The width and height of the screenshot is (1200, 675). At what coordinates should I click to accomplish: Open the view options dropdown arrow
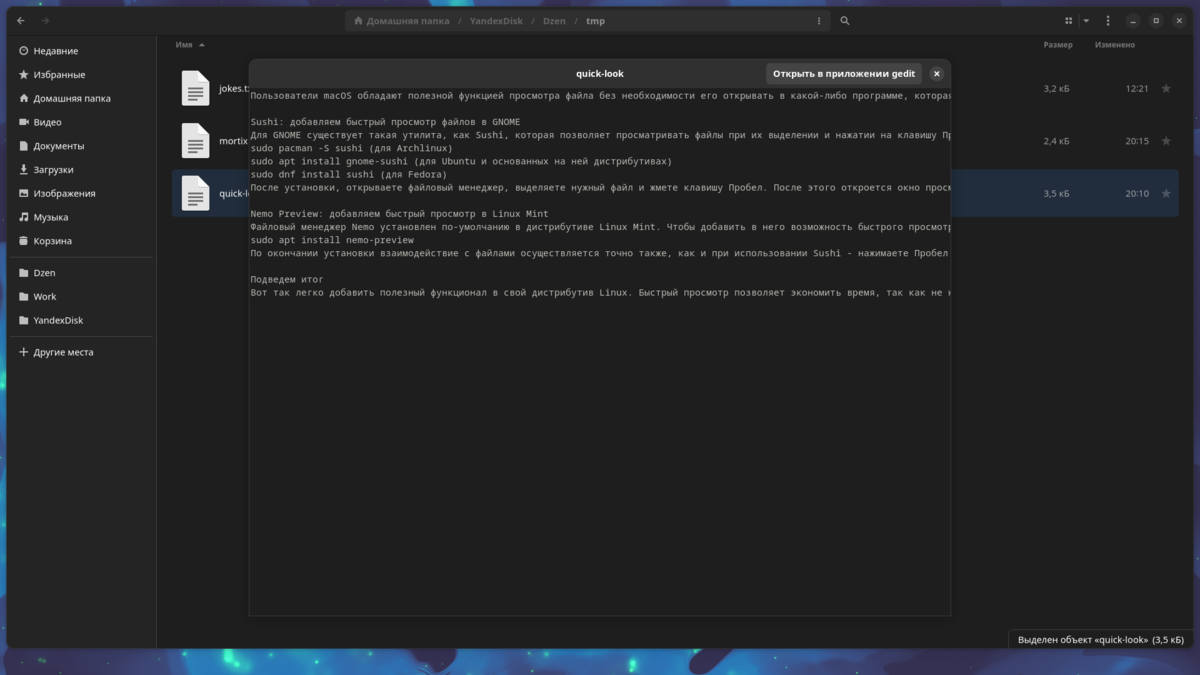1084,20
